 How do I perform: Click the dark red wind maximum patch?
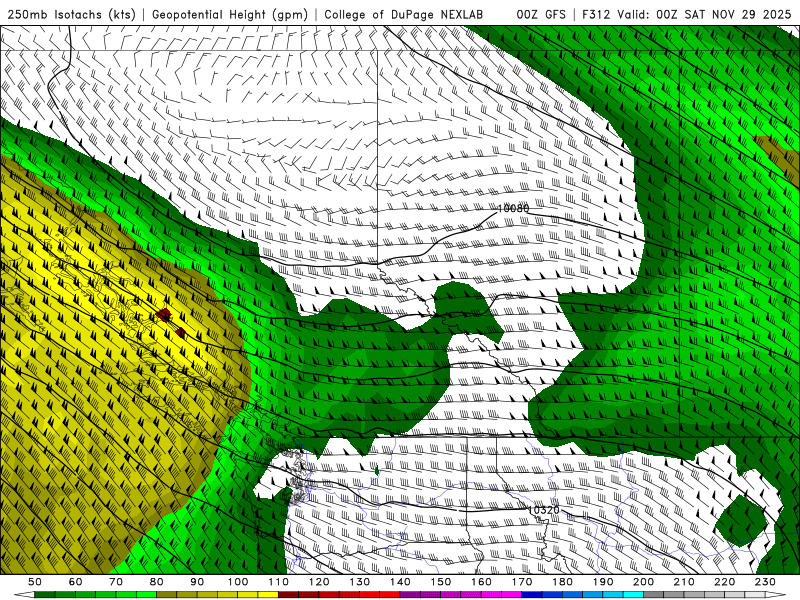click(x=164, y=315)
